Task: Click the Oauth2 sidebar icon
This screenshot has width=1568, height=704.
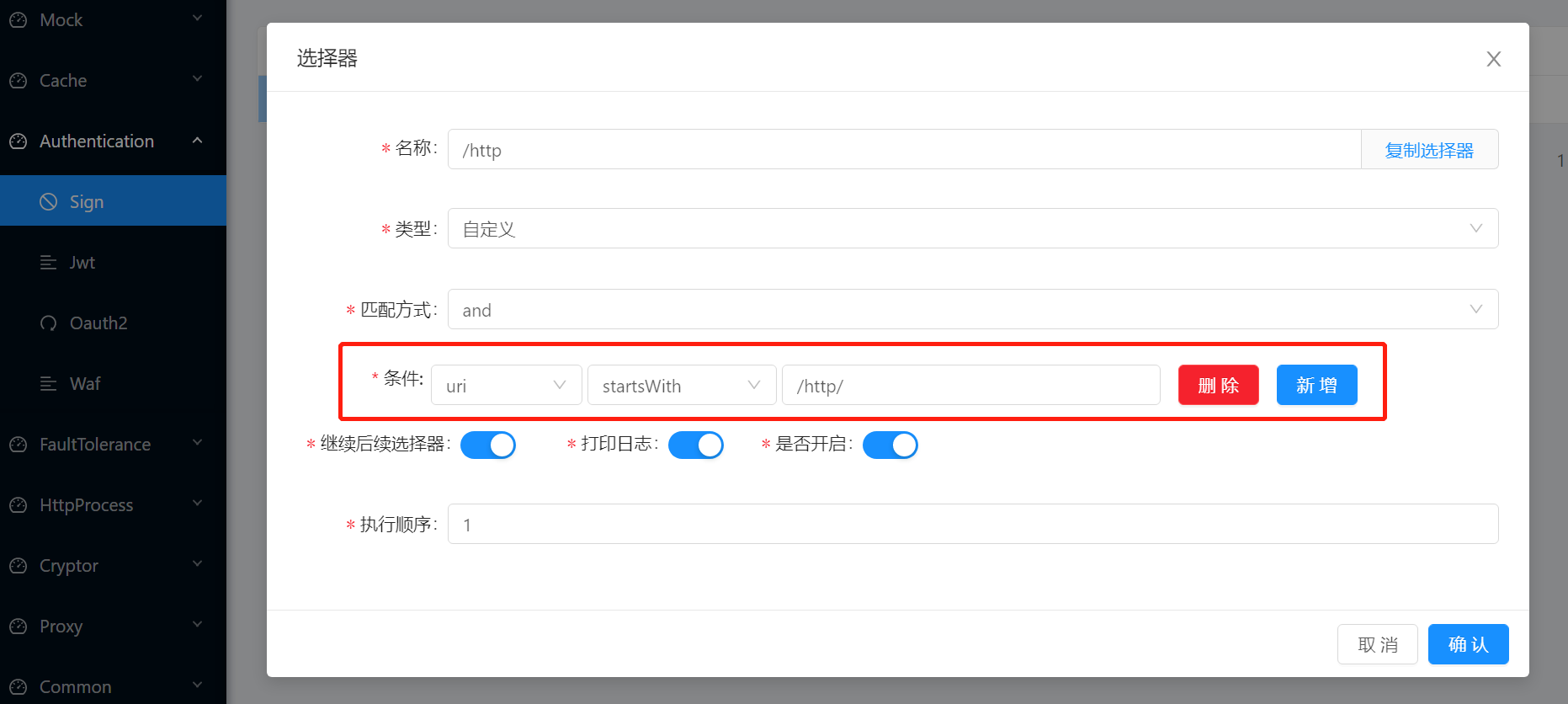Action: (49, 323)
